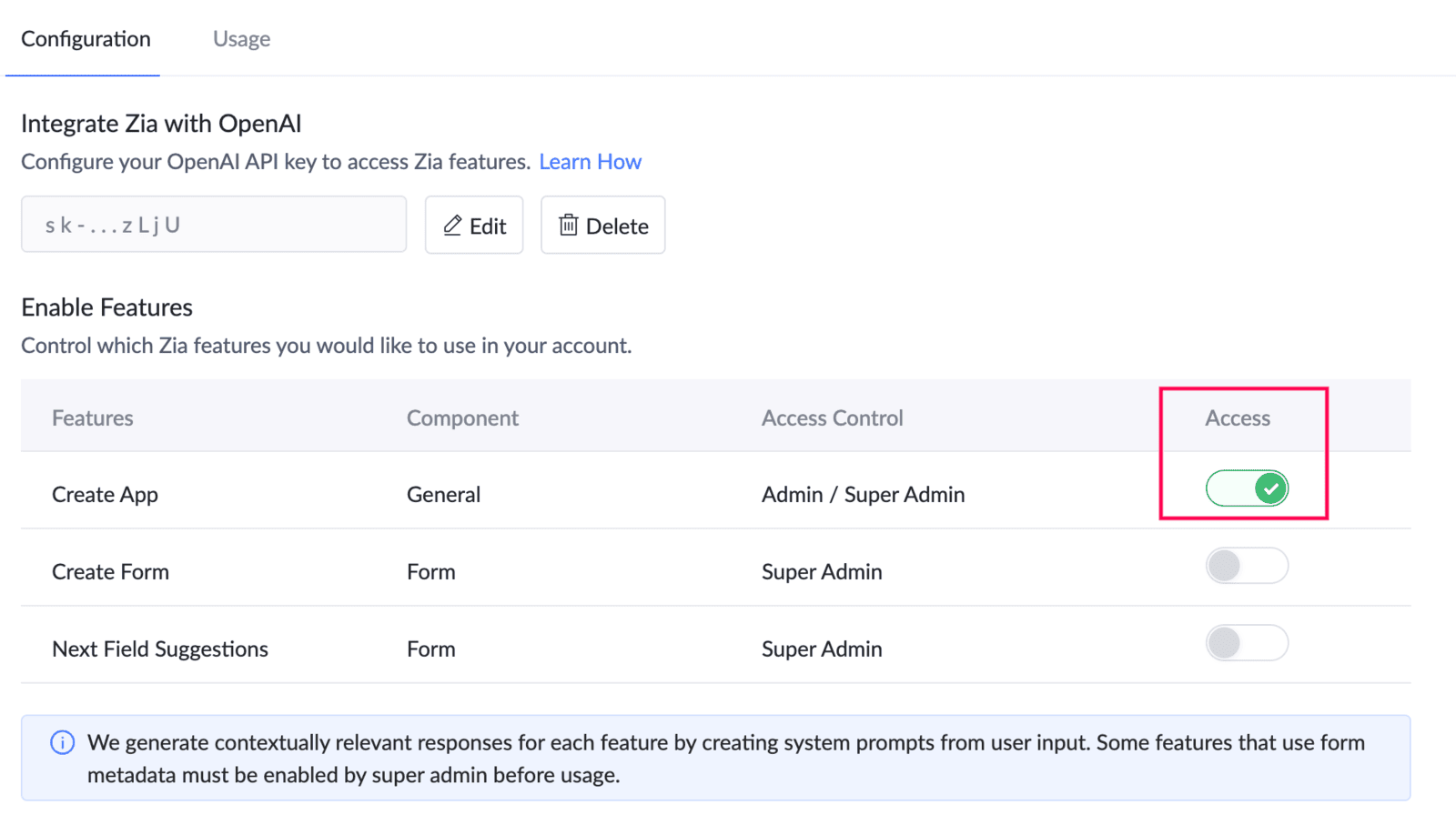Viewport: 1456px width, 825px height.
Task: Click the Enable Features heading
Action: 106,307
